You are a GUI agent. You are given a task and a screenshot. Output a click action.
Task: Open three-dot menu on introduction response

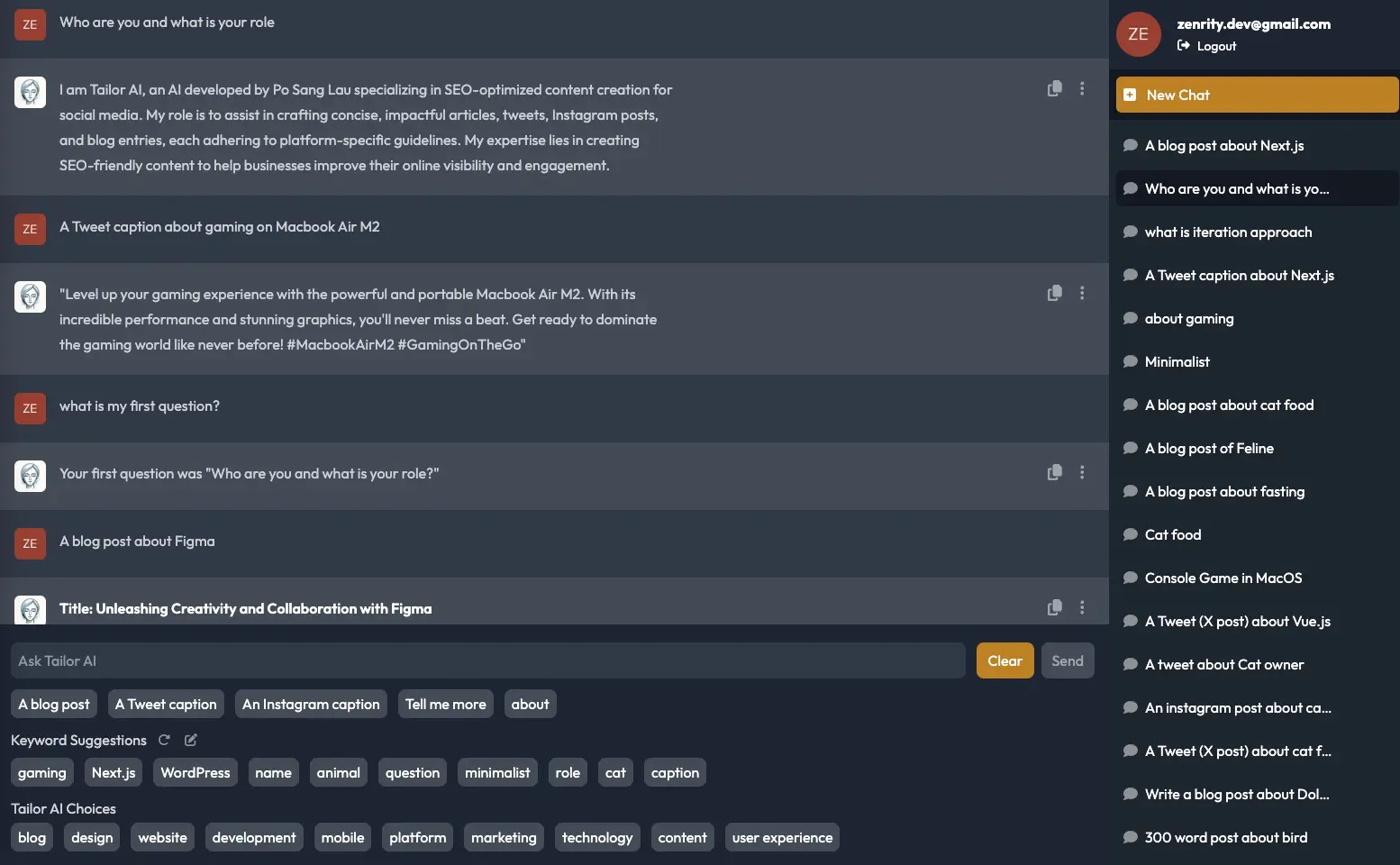(x=1082, y=88)
